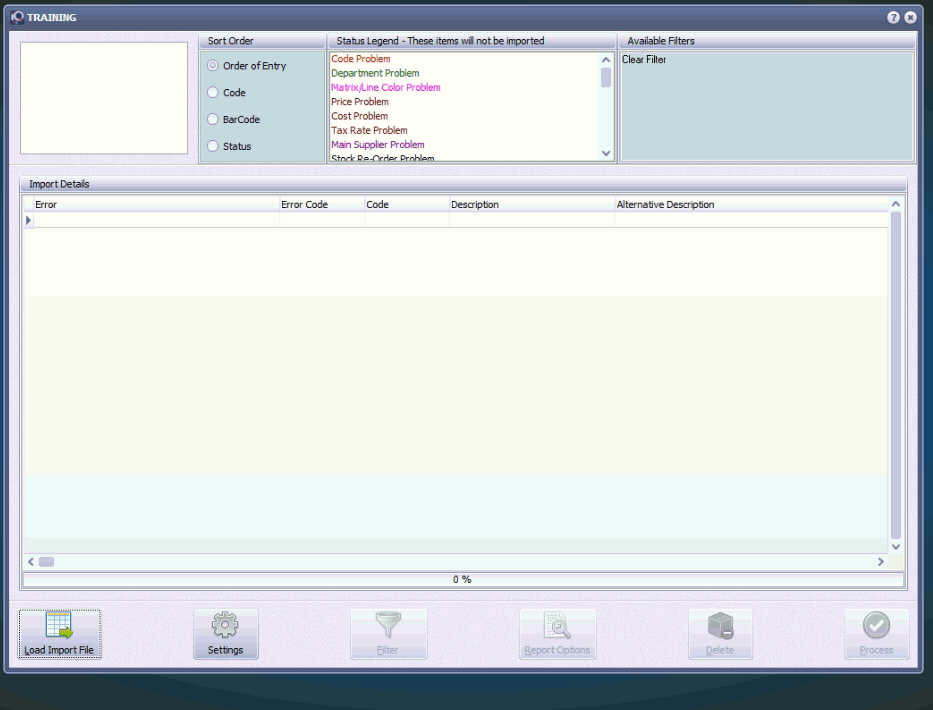933x710 pixels.
Task: Click the Filter funnel button
Action: [389, 634]
